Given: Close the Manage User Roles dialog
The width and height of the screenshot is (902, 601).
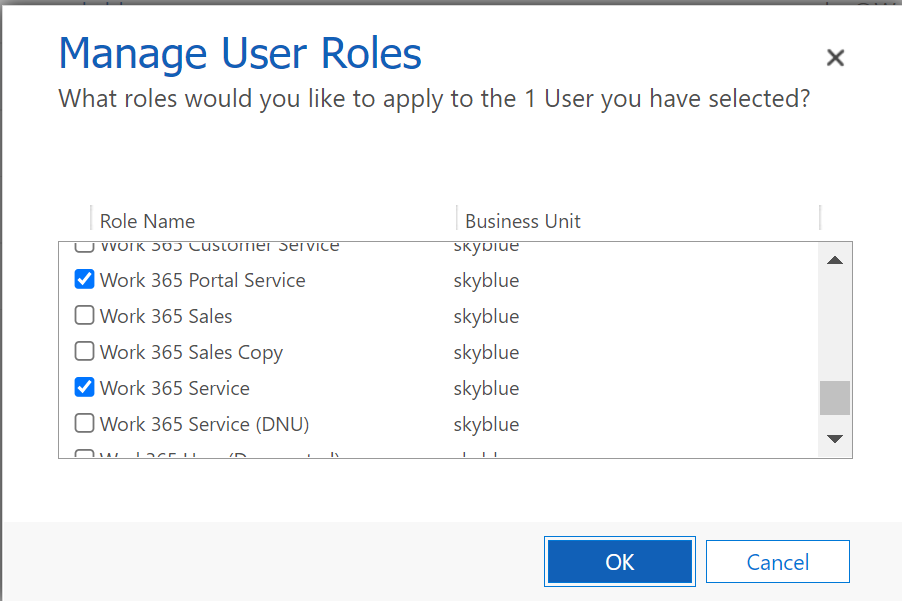Looking at the screenshot, I should 835,58.
